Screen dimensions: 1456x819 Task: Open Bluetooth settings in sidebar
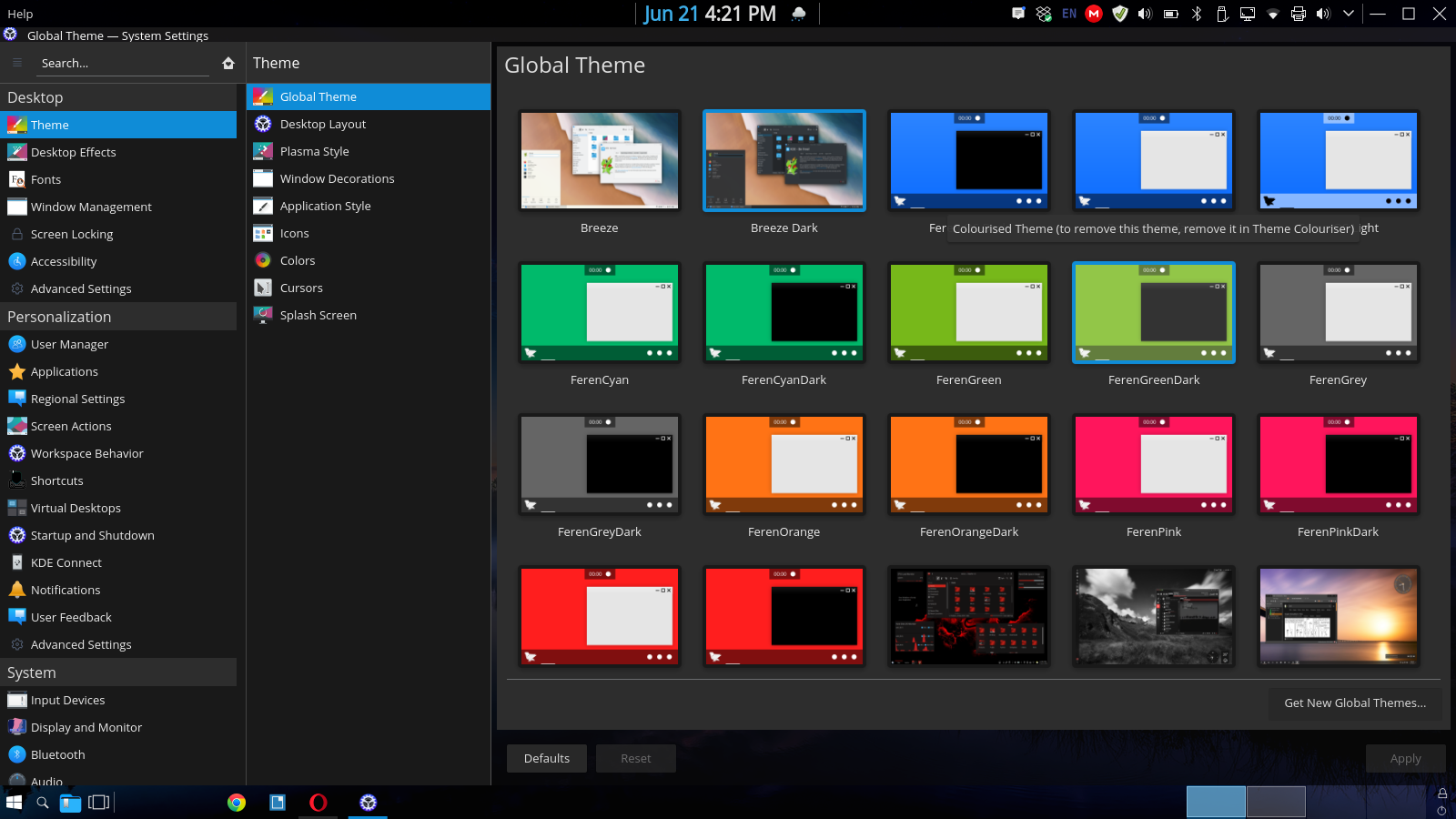coord(118,754)
